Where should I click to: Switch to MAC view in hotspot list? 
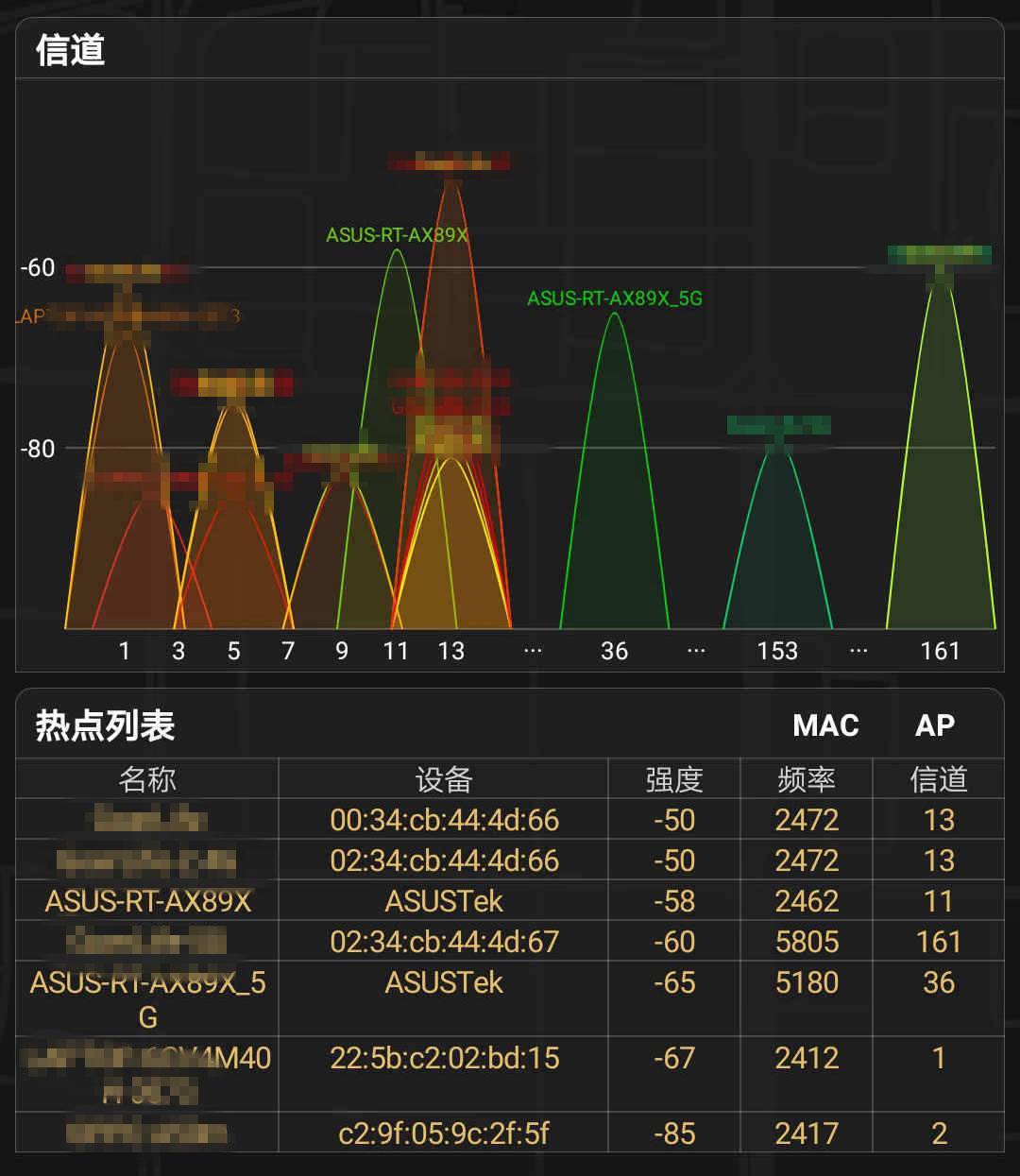point(824,725)
